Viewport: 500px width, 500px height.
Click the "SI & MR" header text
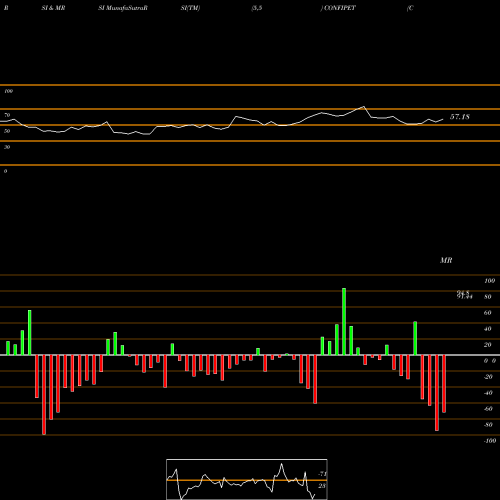(x=53, y=8)
